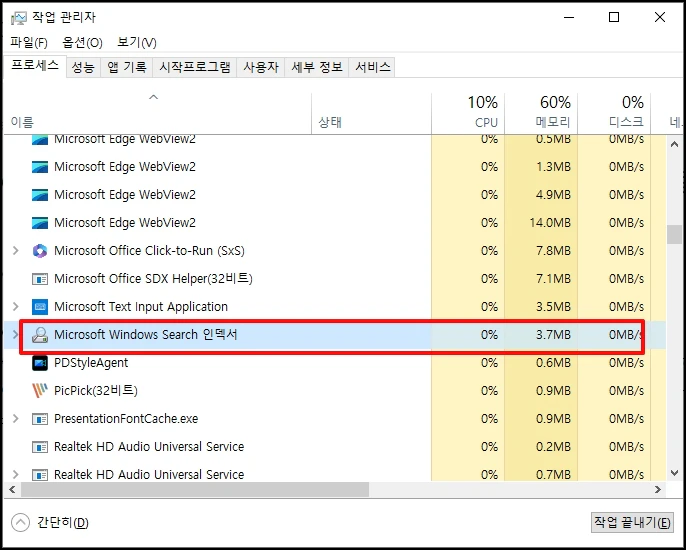The width and height of the screenshot is (686, 550).
Task: Open the 보기(V) menu
Action: (136, 42)
